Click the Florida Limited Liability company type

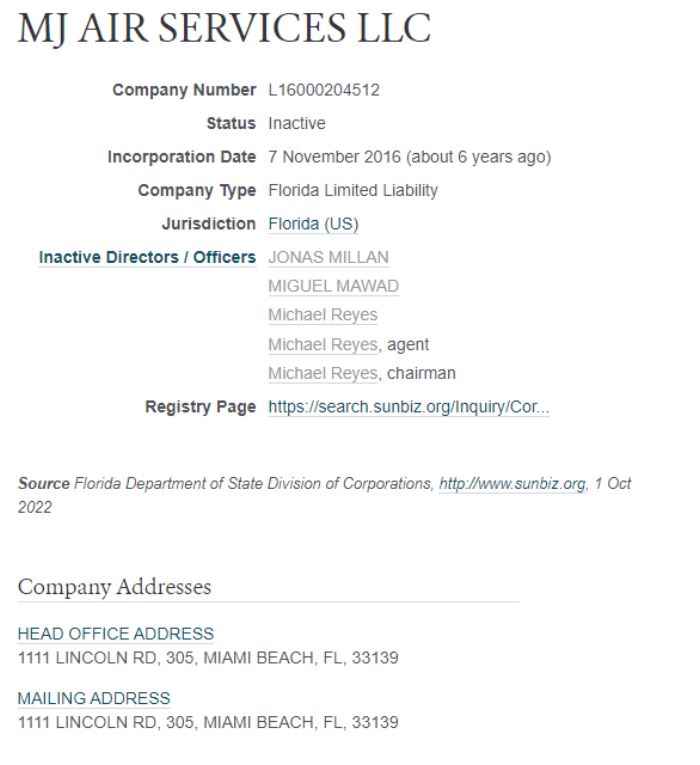coord(352,190)
